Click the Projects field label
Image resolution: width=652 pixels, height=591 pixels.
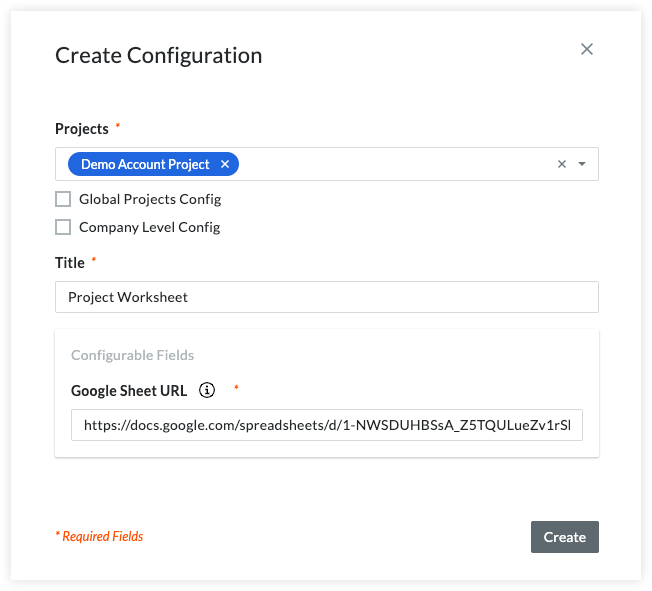click(x=81, y=129)
